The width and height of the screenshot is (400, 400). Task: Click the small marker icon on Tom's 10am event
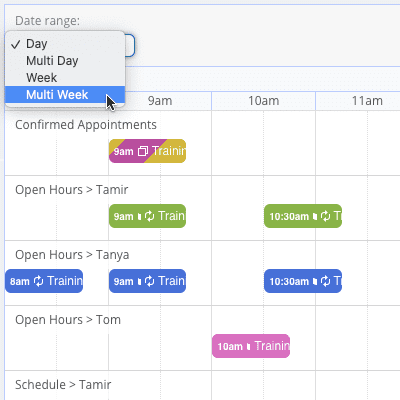[248, 347]
